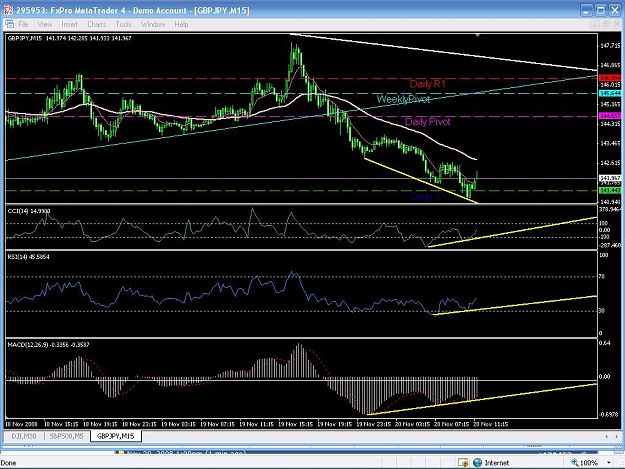Click the Internet zone globe icon
Screen dimensions: 625x469
point(477,463)
